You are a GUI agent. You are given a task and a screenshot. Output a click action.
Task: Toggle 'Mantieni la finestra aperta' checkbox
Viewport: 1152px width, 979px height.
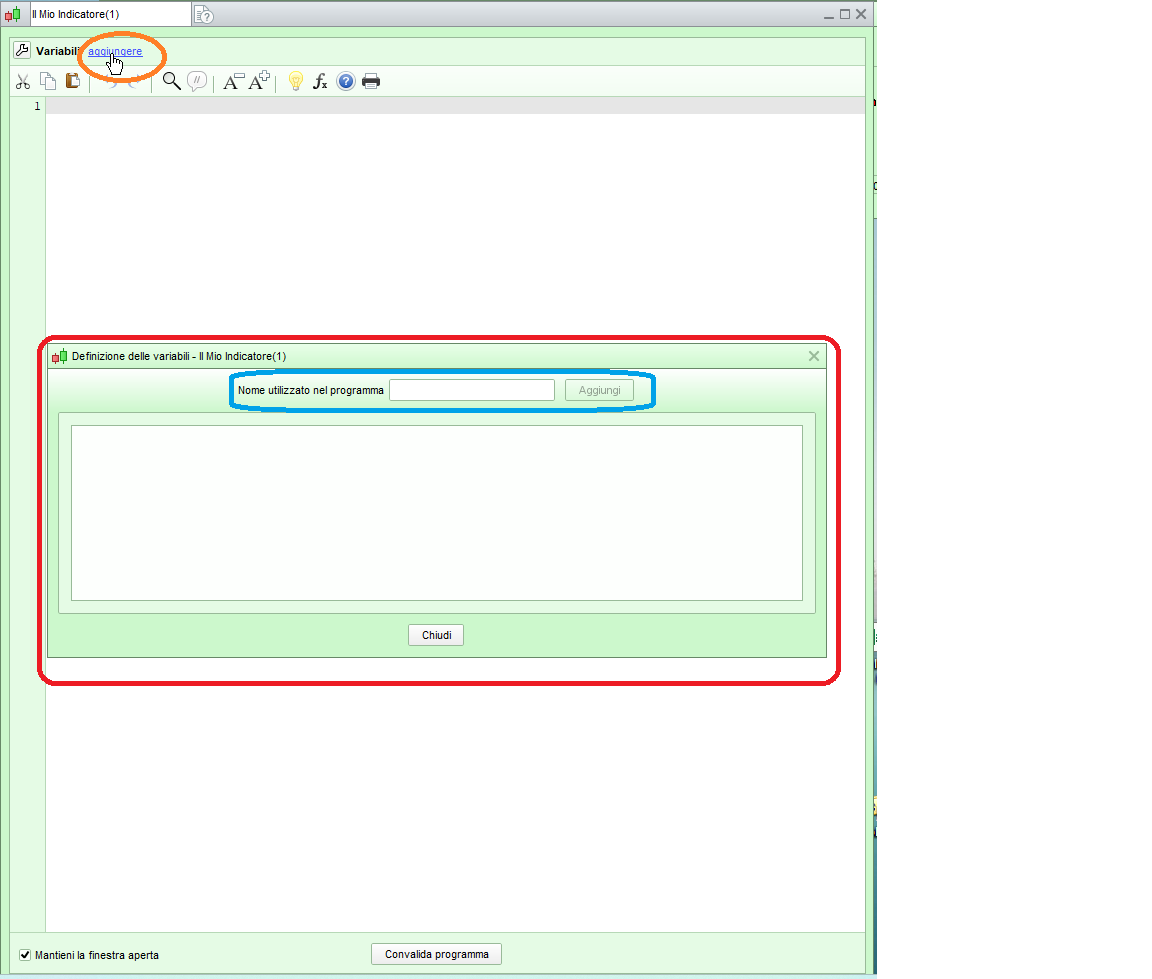click(x=25, y=955)
